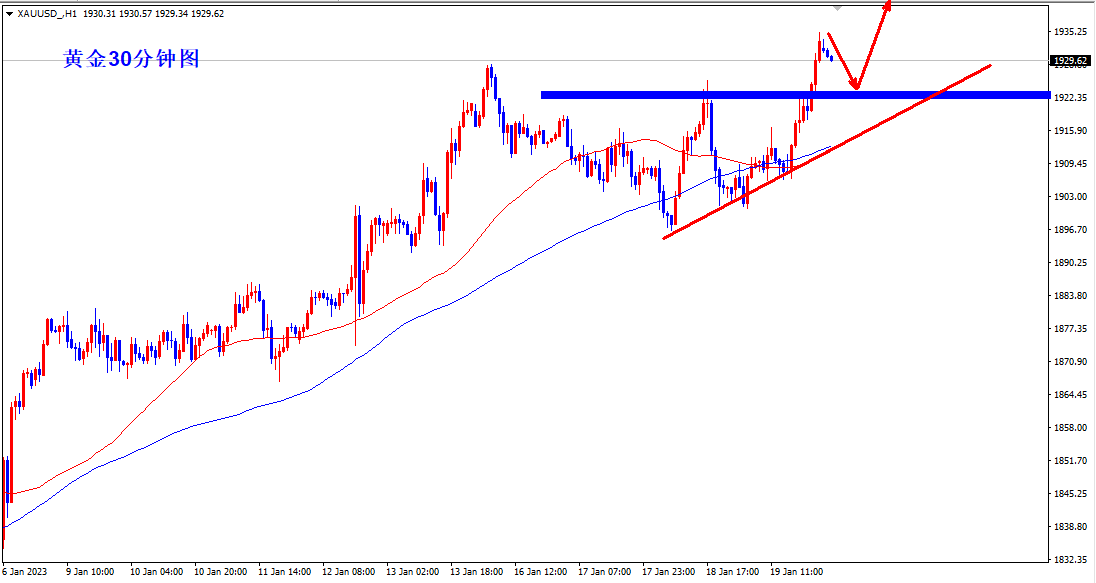This screenshot has width=1096, height=583.
Task: Click the low value 1929.34 in header
Action: (171, 13)
